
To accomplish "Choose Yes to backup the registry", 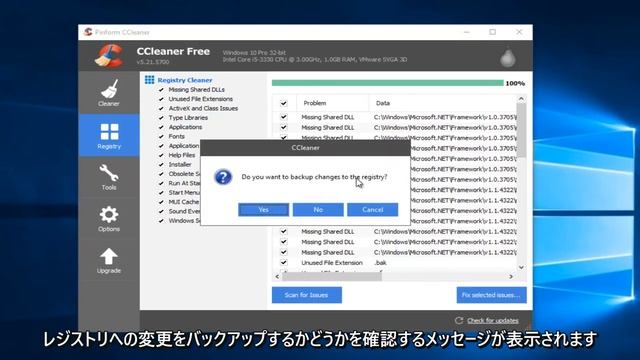I will pos(264,209).
